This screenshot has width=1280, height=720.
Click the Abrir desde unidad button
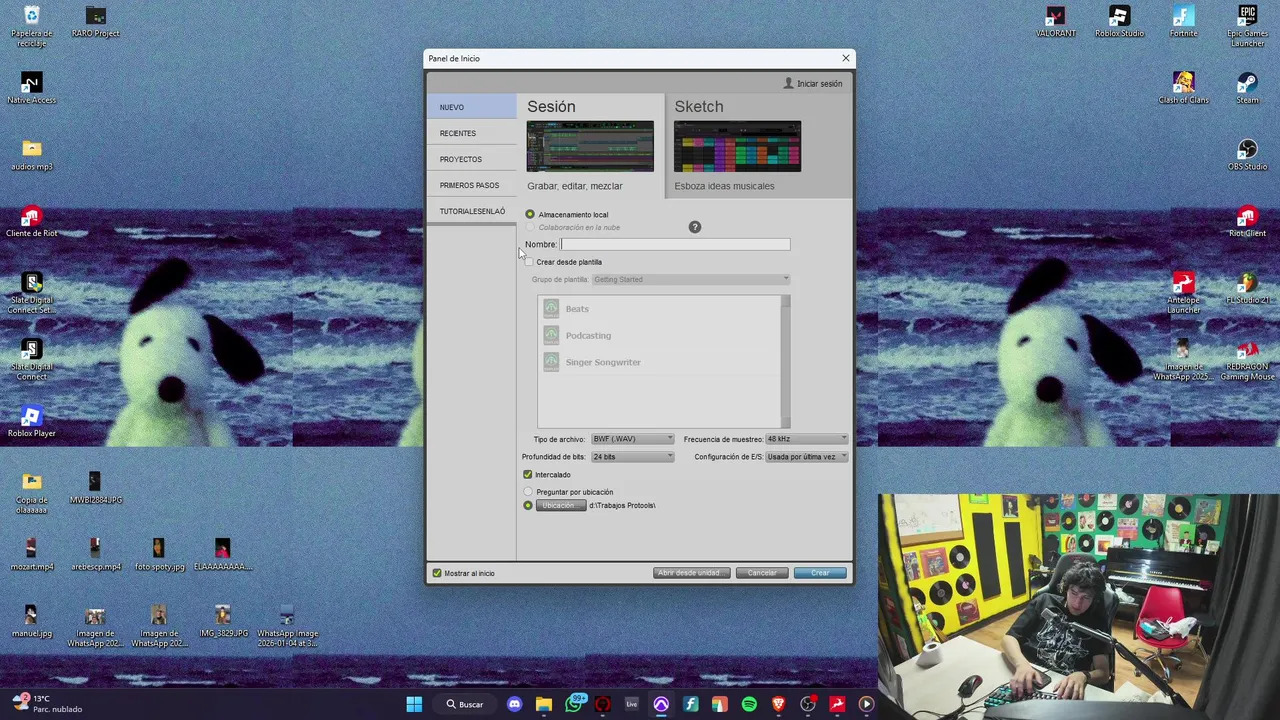click(691, 573)
